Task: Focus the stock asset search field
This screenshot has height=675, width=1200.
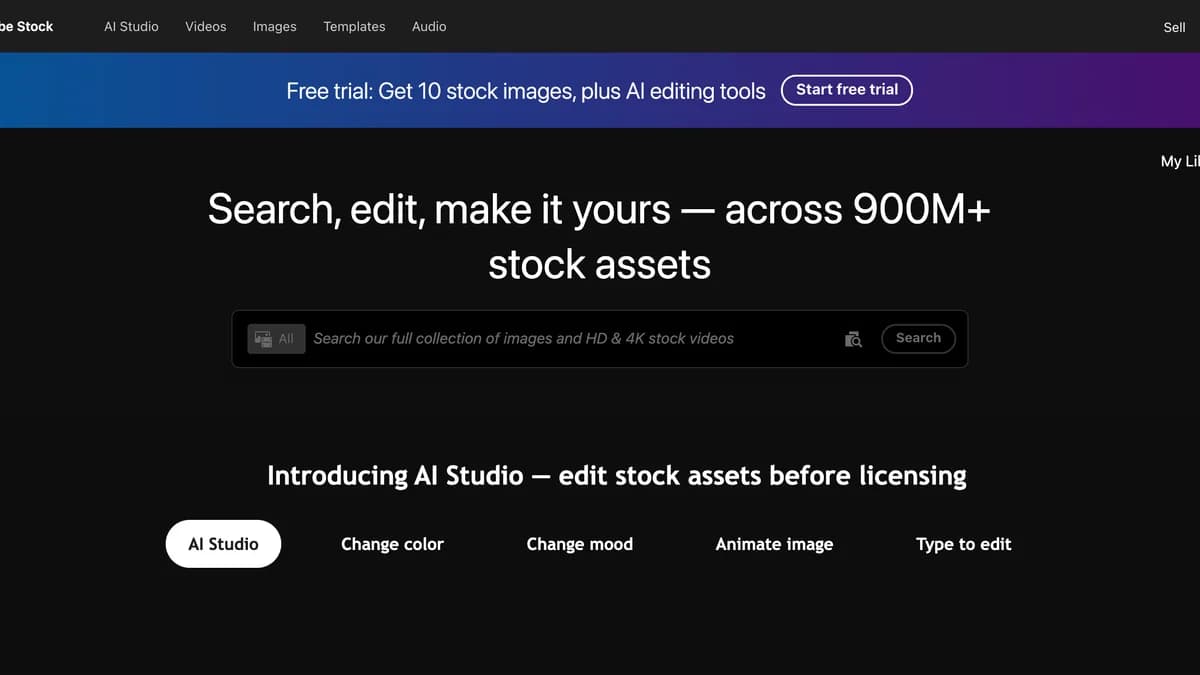Action: 574,339
